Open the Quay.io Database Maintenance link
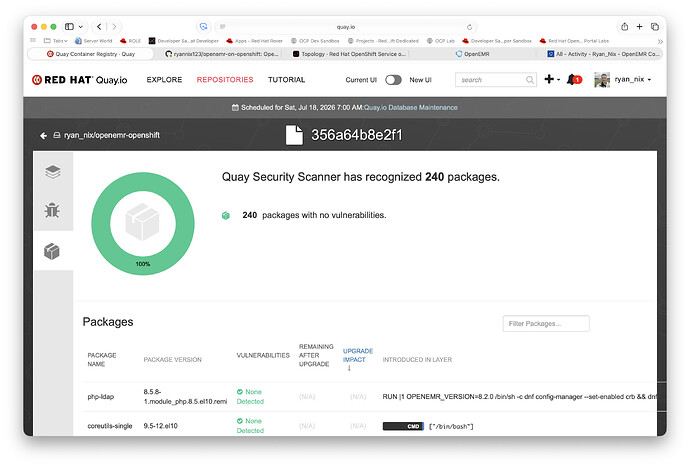The height and width of the screenshot is (467, 690). pos(410,107)
